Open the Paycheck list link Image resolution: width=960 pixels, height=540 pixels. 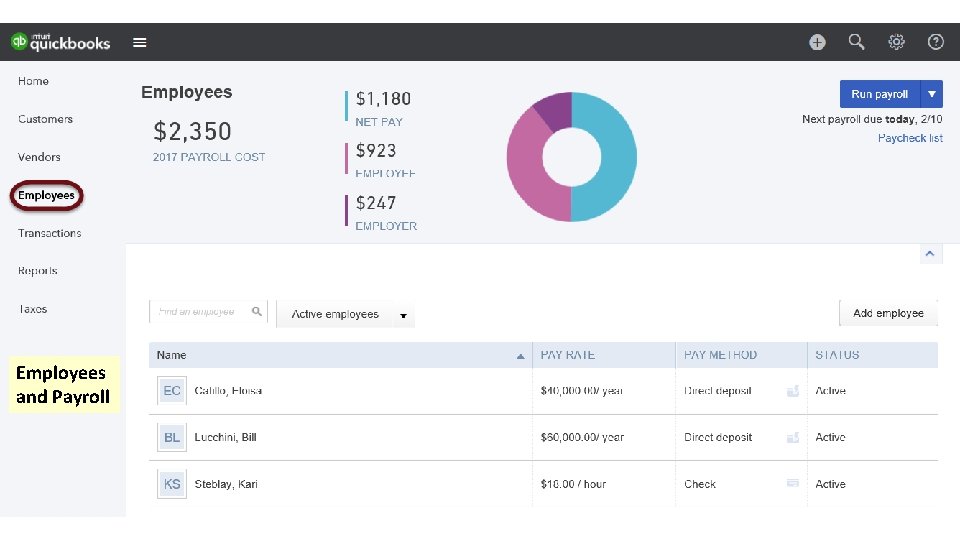[910, 138]
